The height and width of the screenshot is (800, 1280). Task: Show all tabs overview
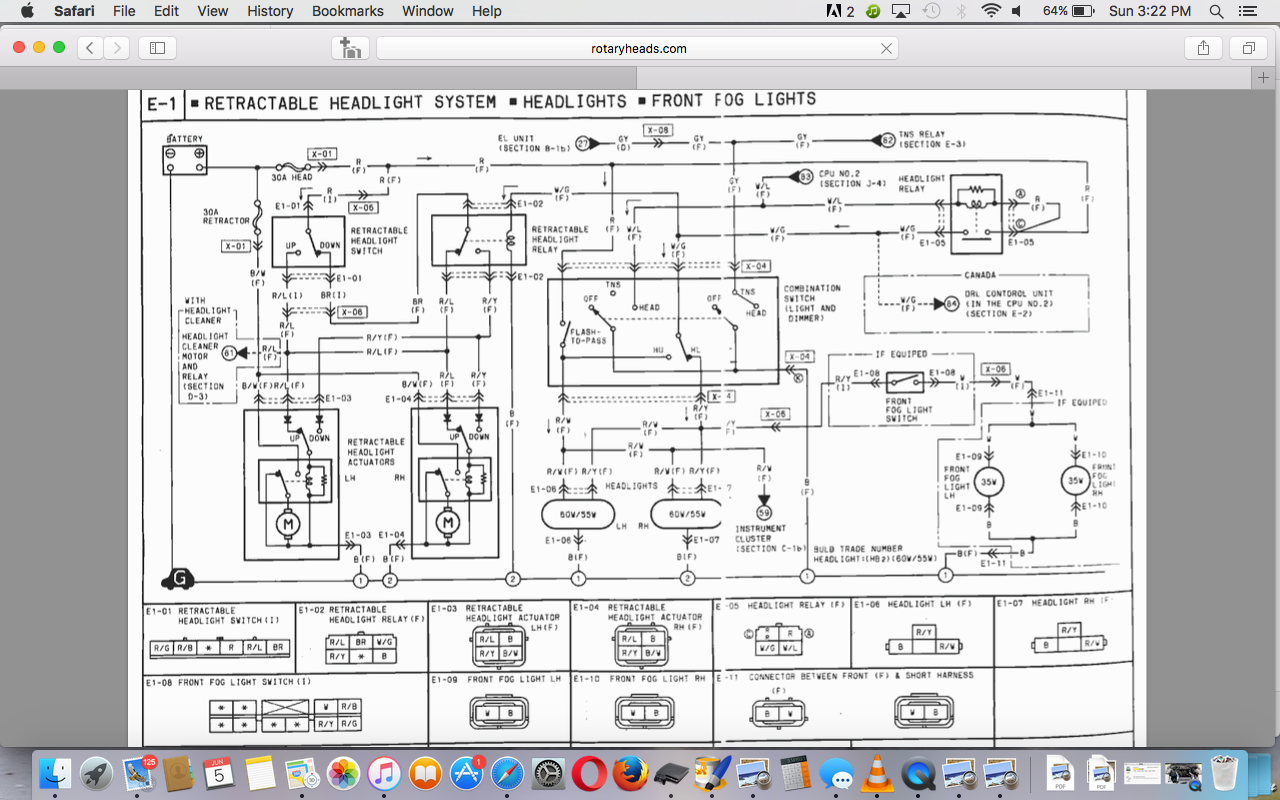coord(1249,48)
